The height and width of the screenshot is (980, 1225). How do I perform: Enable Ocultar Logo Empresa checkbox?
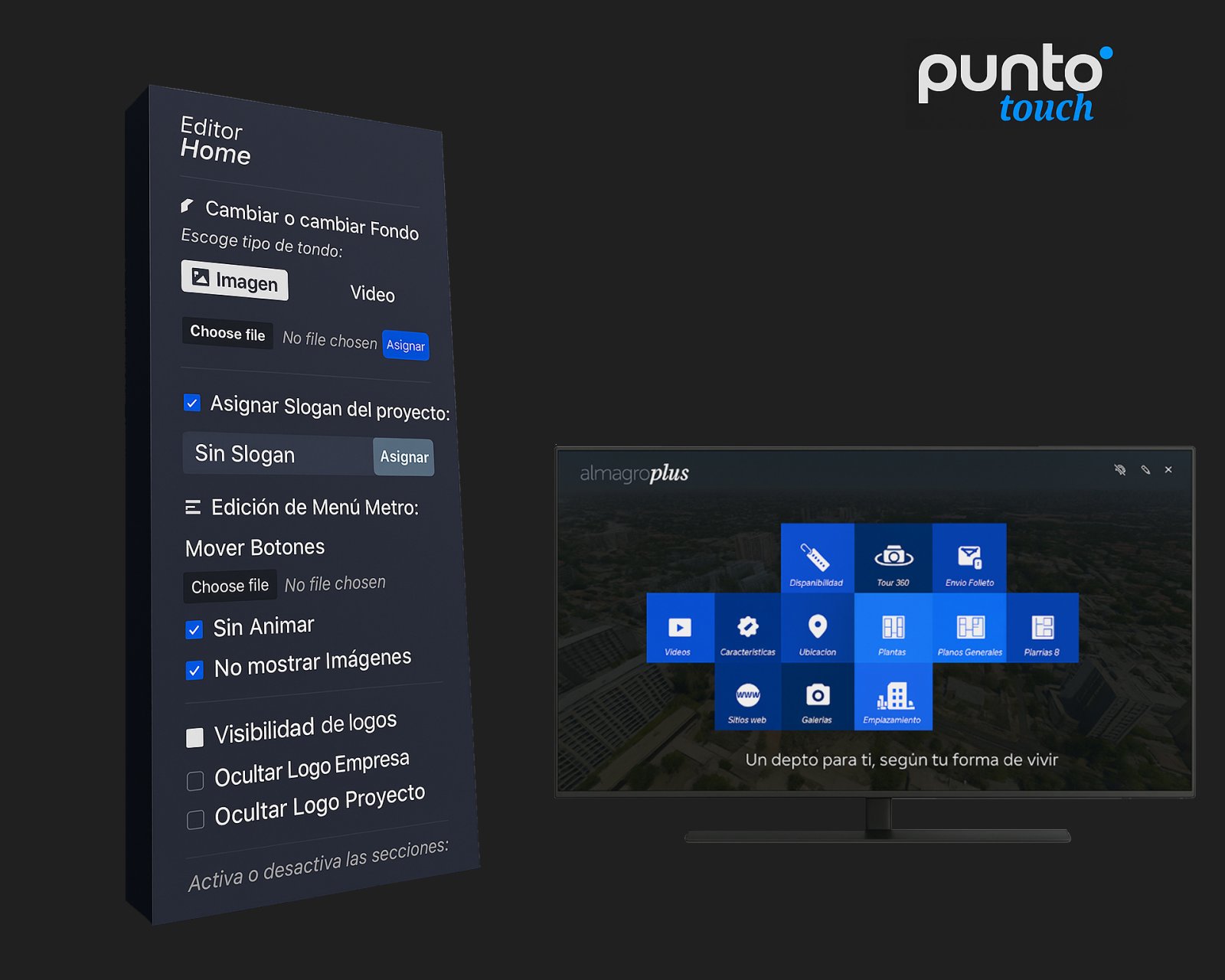click(x=195, y=780)
